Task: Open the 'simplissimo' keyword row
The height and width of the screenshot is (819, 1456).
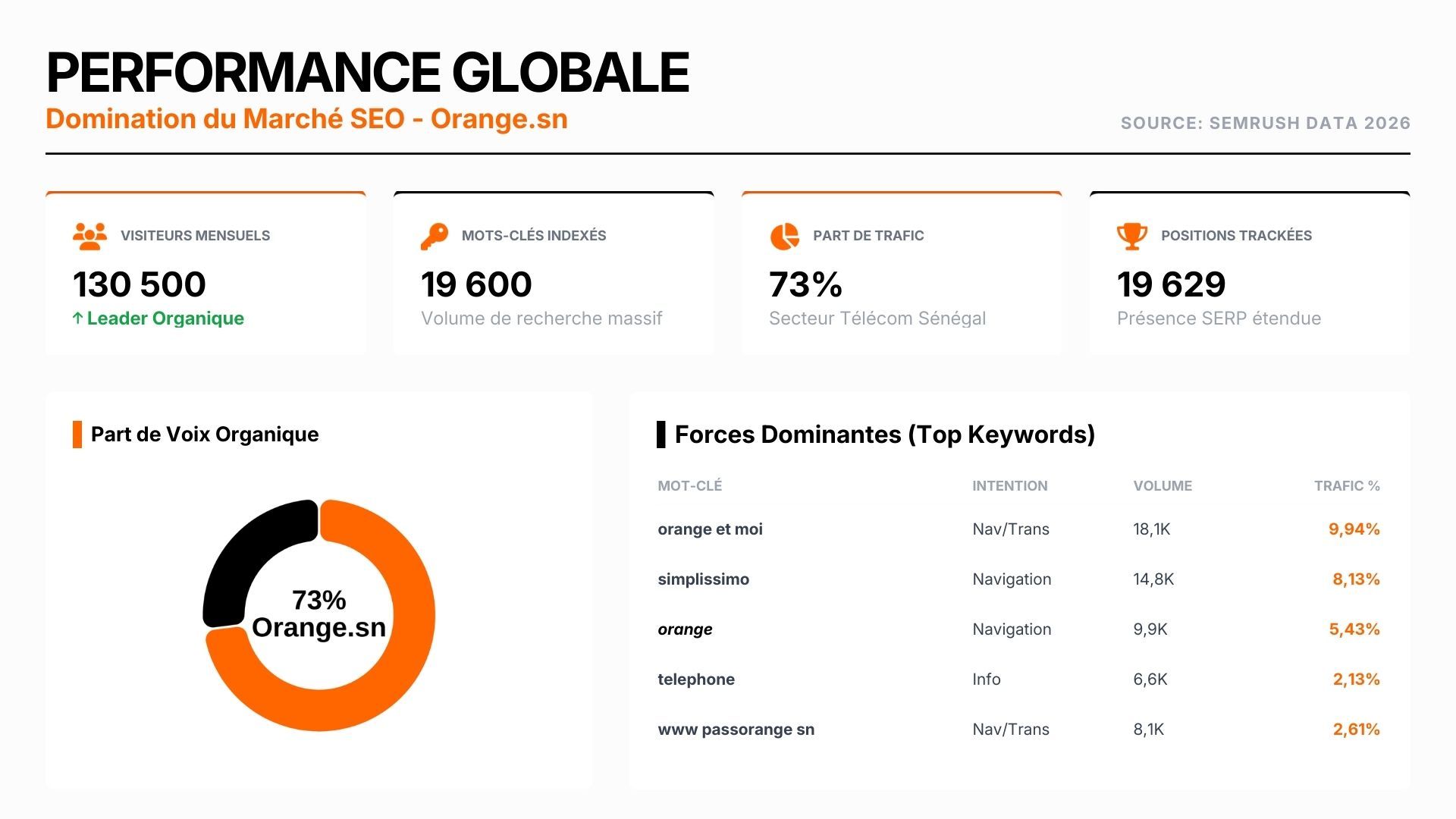Action: click(703, 579)
